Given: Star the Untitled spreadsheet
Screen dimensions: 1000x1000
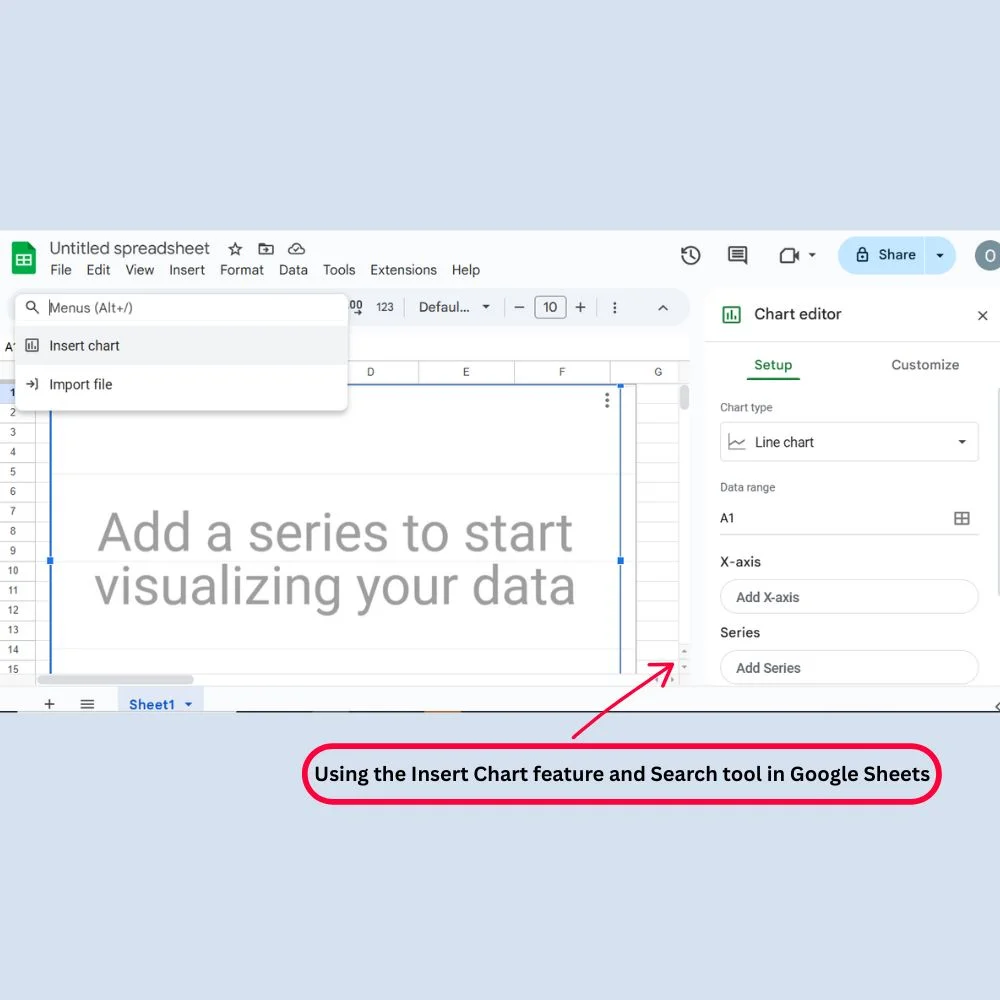Looking at the screenshot, I should click(235, 249).
